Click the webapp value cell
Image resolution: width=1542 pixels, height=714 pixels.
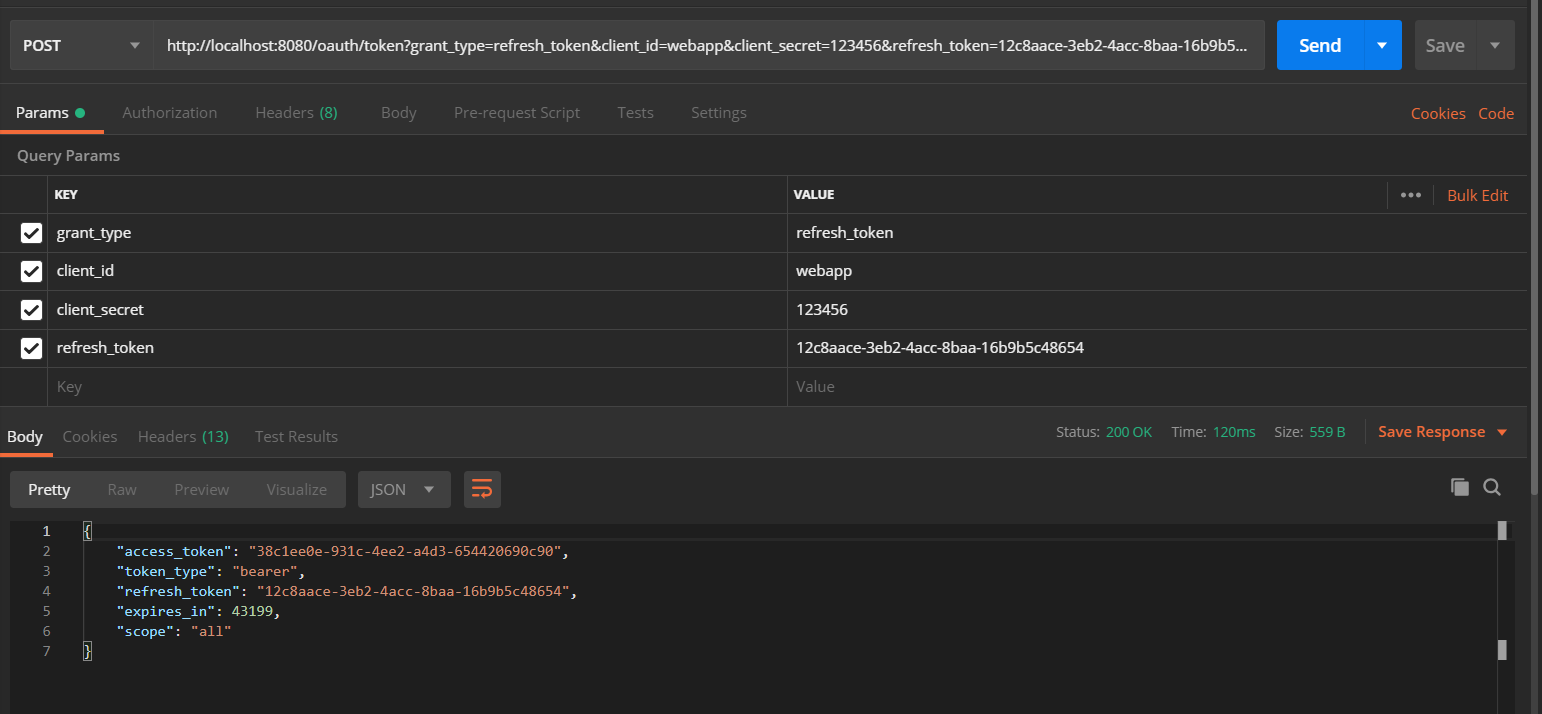pyautogui.click(x=1157, y=271)
